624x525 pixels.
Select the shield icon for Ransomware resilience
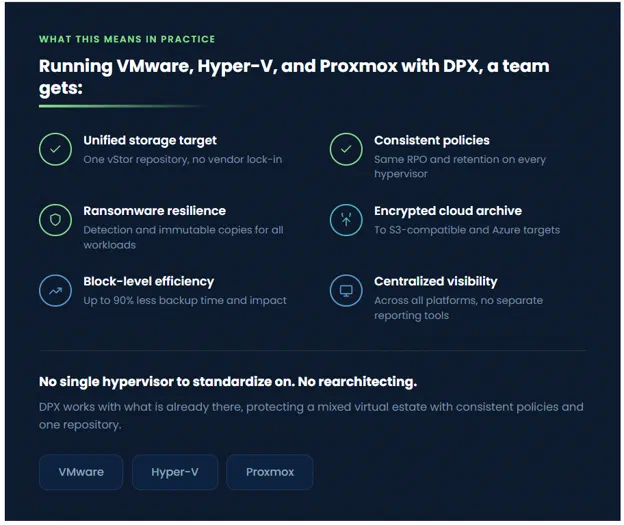point(55,220)
